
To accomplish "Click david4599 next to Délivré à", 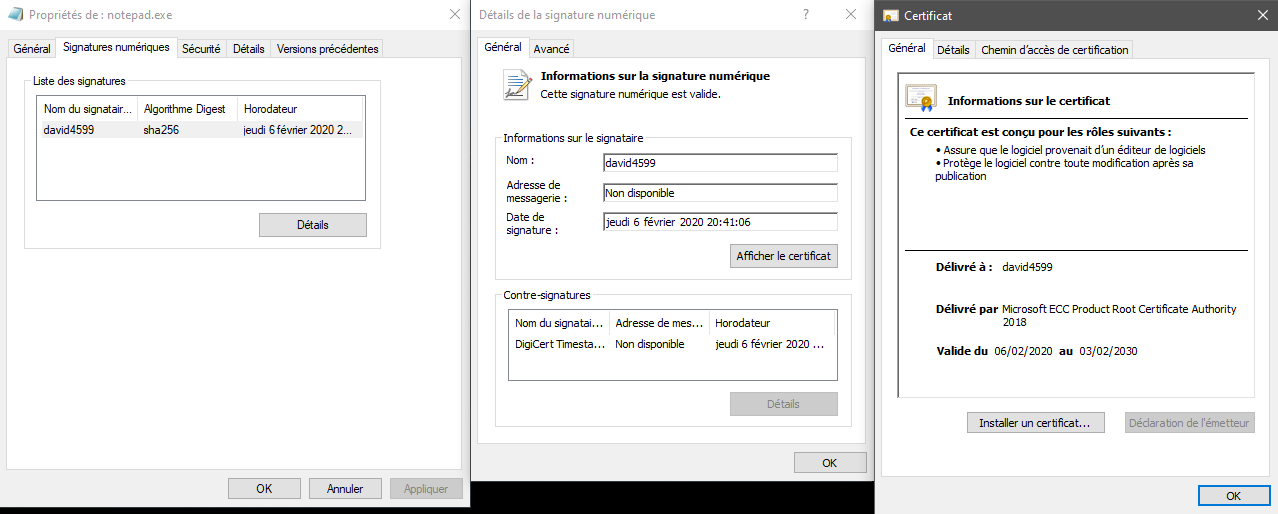I will (1027, 267).
